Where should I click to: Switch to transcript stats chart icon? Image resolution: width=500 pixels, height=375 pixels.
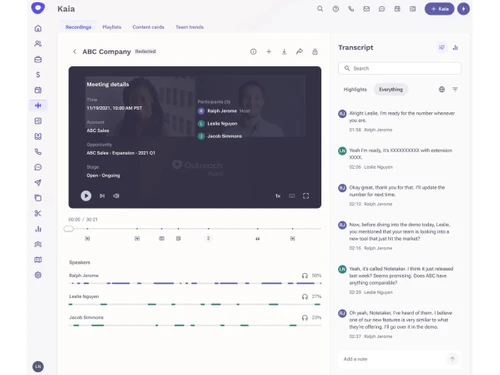coord(455,48)
